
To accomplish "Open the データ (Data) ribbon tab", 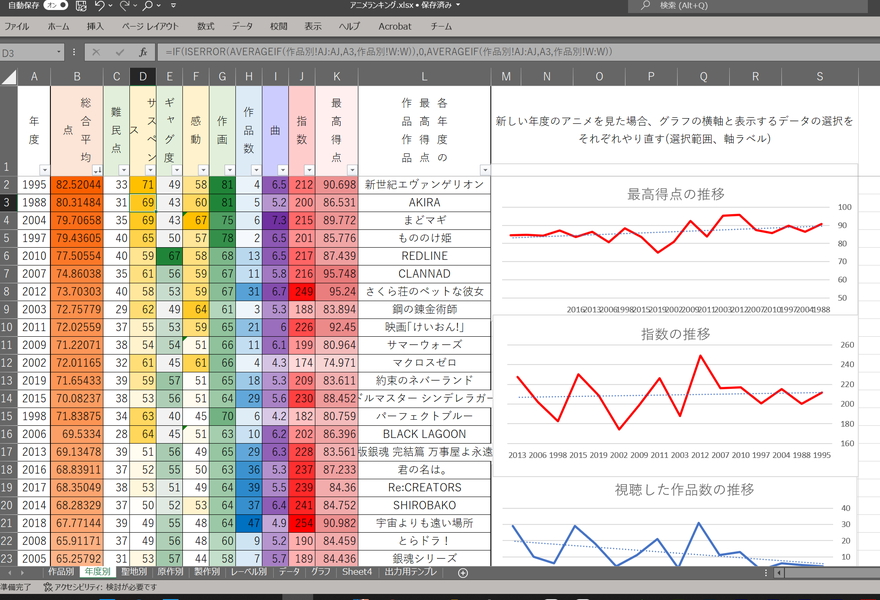I will tap(242, 26).
